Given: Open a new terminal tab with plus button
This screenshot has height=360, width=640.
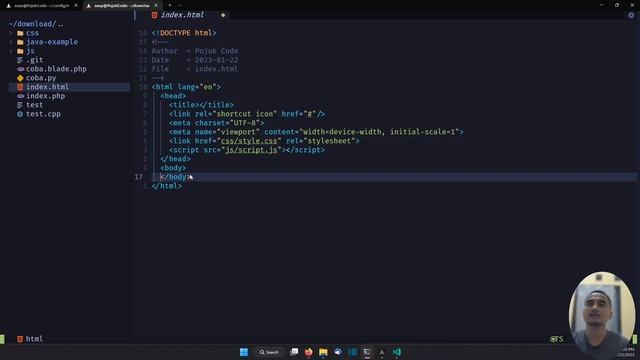Looking at the screenshot, I should click(169, 5).
